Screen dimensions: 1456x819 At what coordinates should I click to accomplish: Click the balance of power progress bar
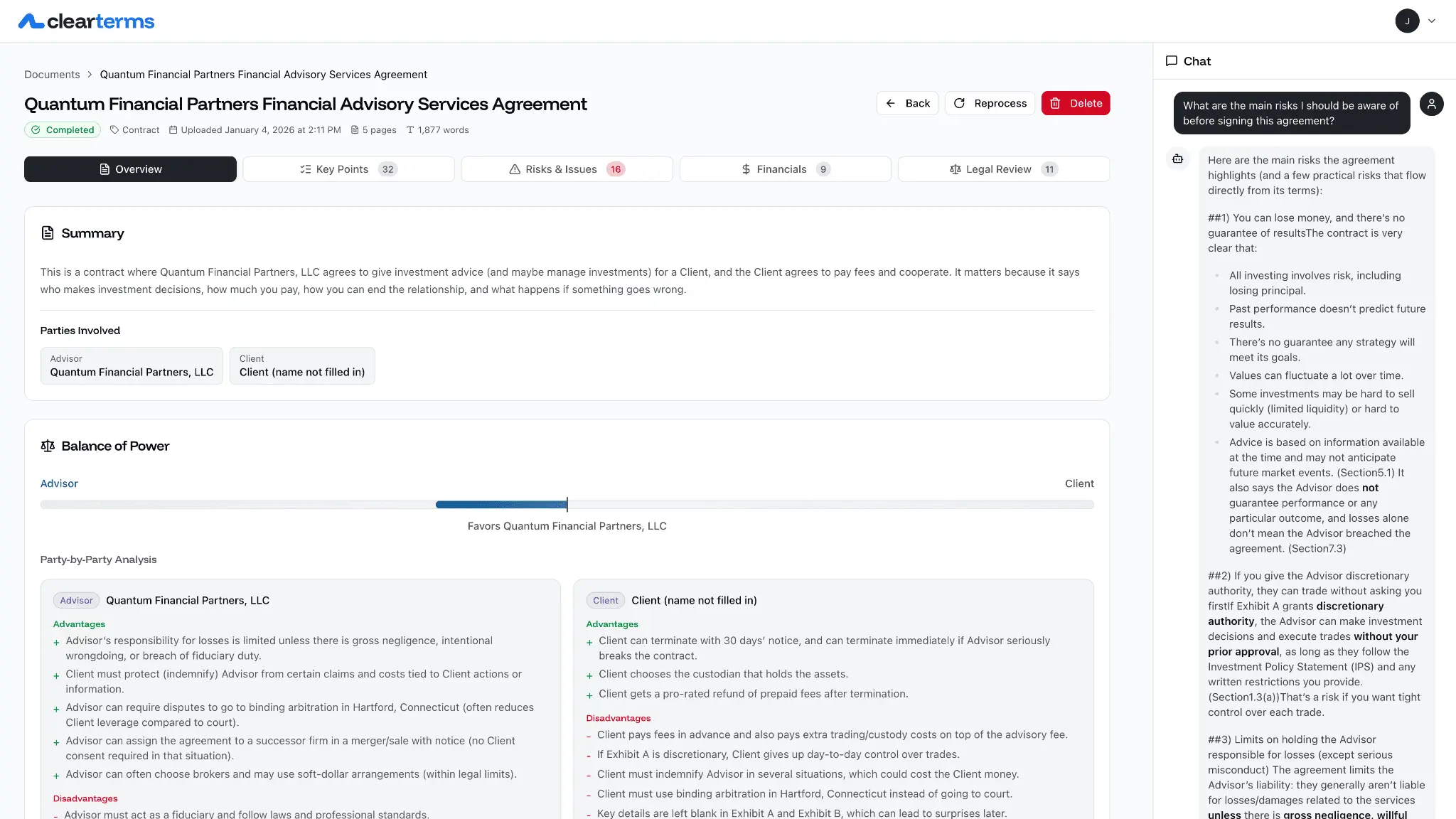pos(567,505)
